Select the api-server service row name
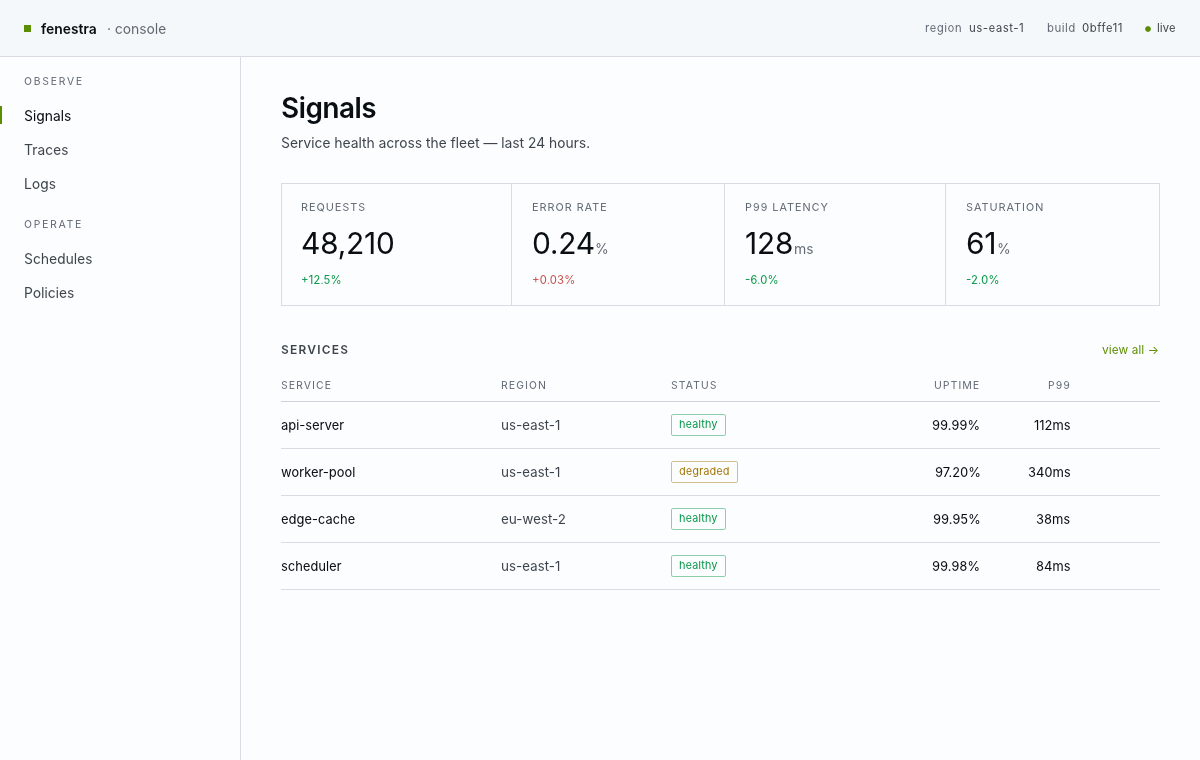1200x760 pixels. click(x=312, y=425)
